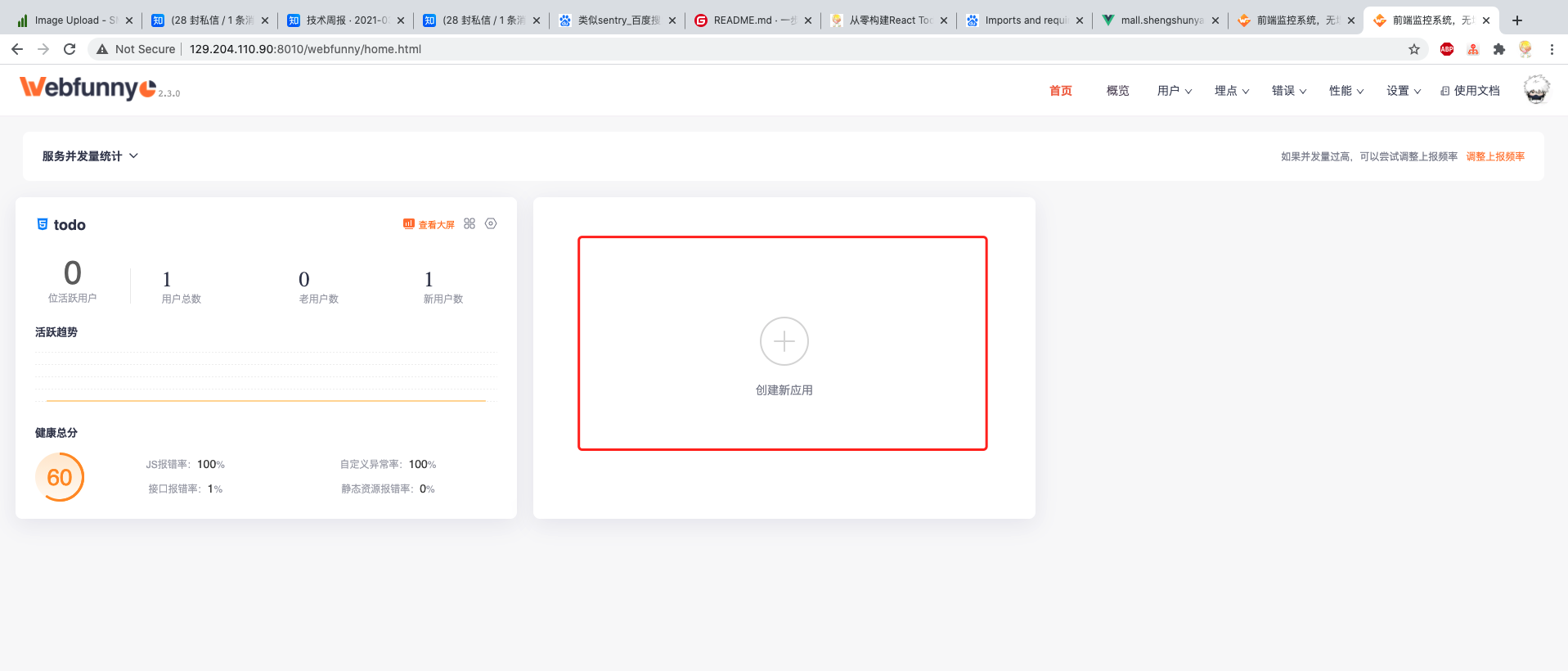This screenshot has width=1568, height=671.
Task: Open the 错误 dropdown menu
Action: 1289,91
